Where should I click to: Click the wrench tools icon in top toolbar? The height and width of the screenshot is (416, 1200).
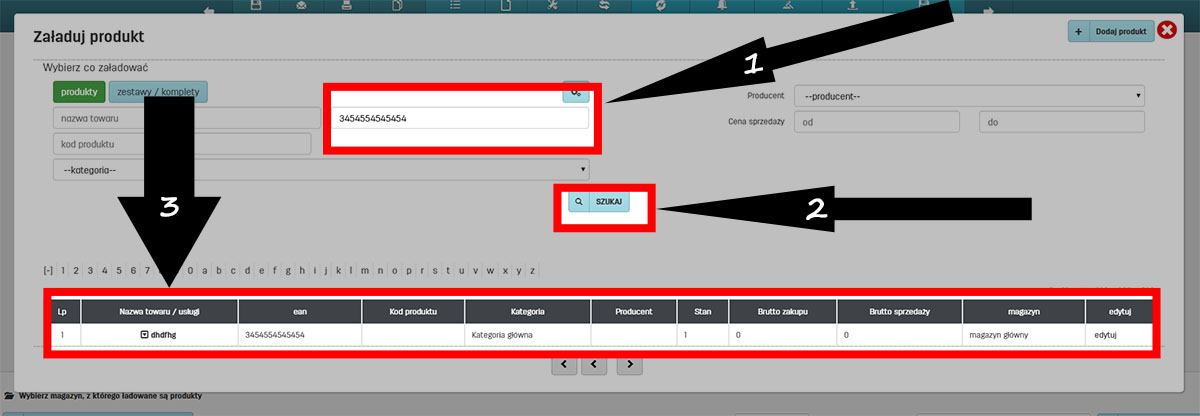click(x=550, y=6)
